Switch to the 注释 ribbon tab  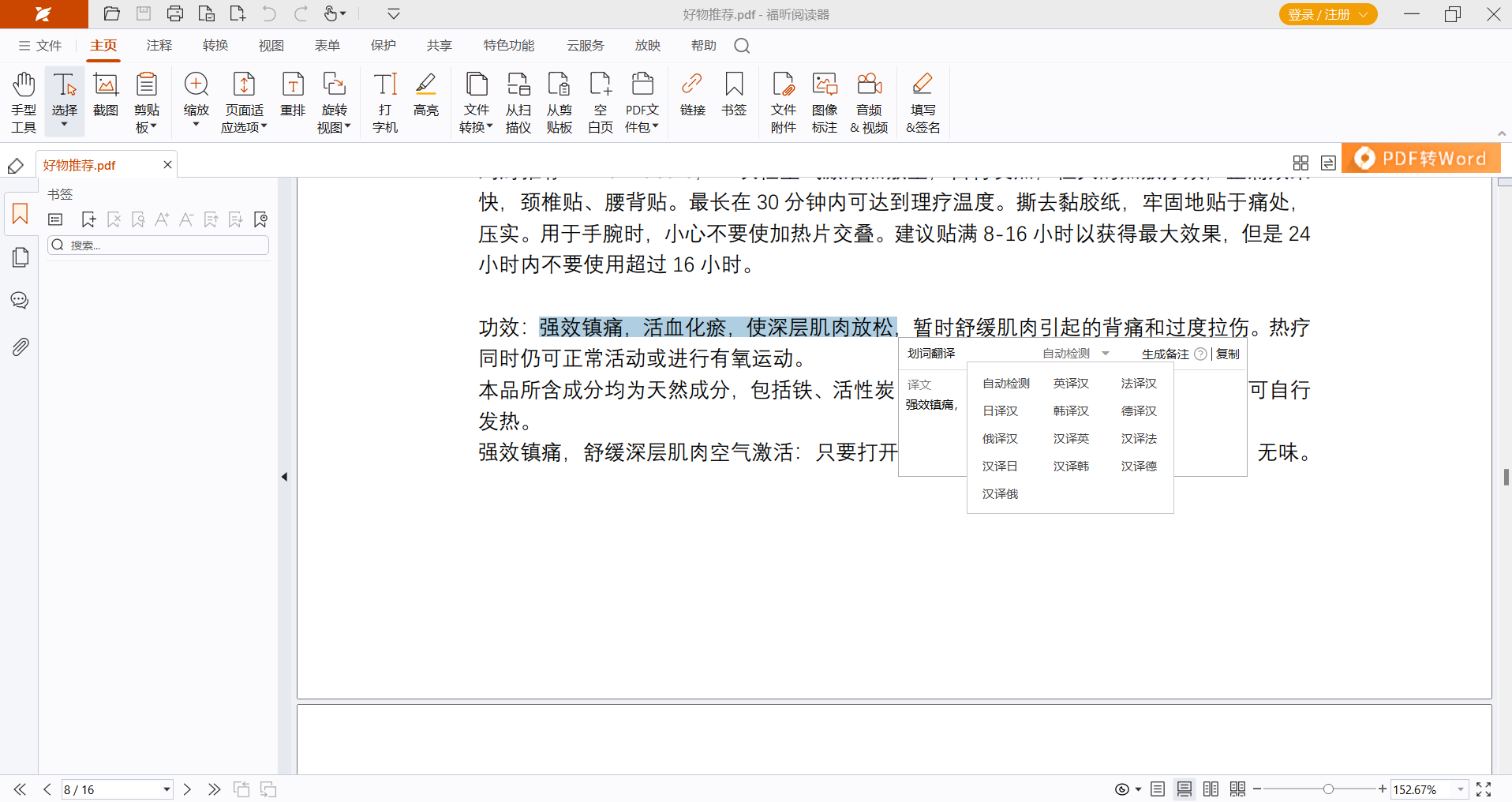(x=159, y=46)
